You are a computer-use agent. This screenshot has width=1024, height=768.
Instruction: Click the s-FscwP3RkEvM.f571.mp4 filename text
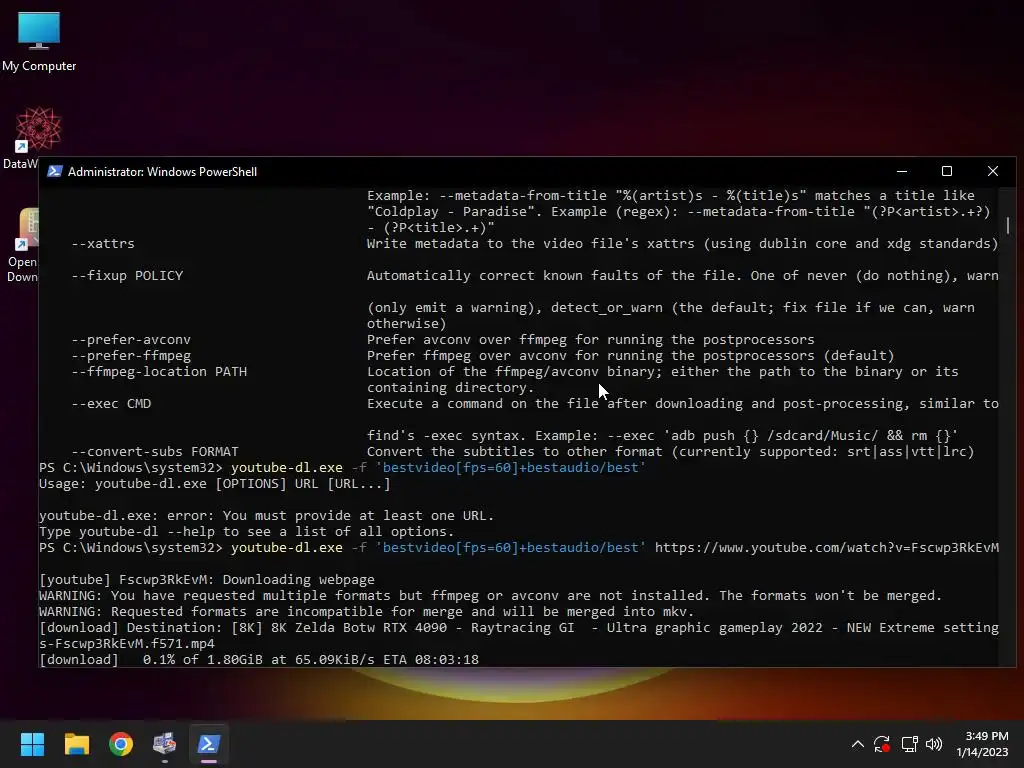coord(127,644)
